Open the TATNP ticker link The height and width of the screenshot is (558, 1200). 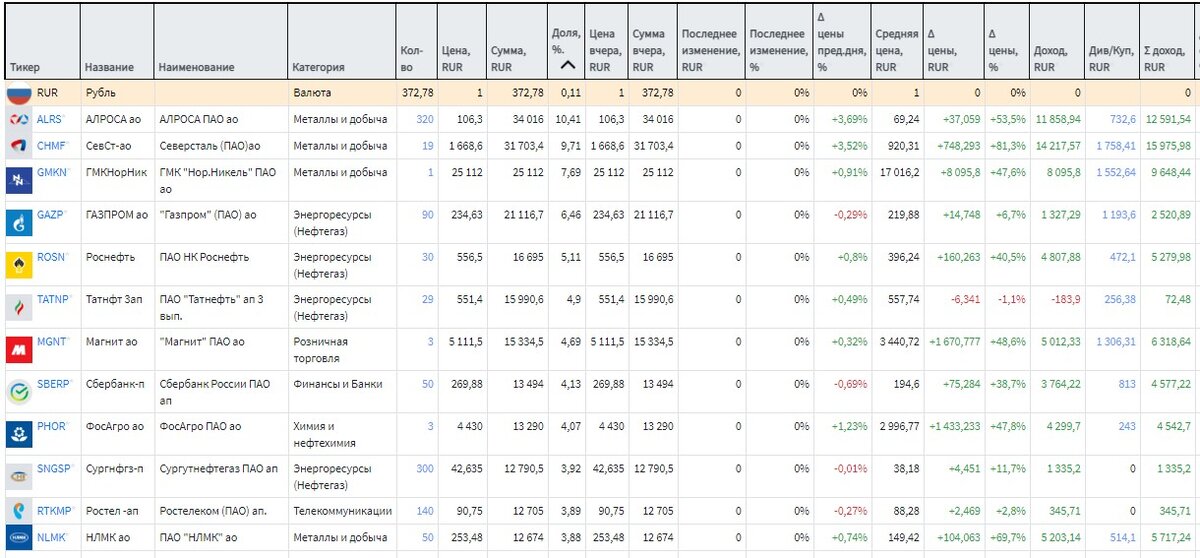pos(52,299)
